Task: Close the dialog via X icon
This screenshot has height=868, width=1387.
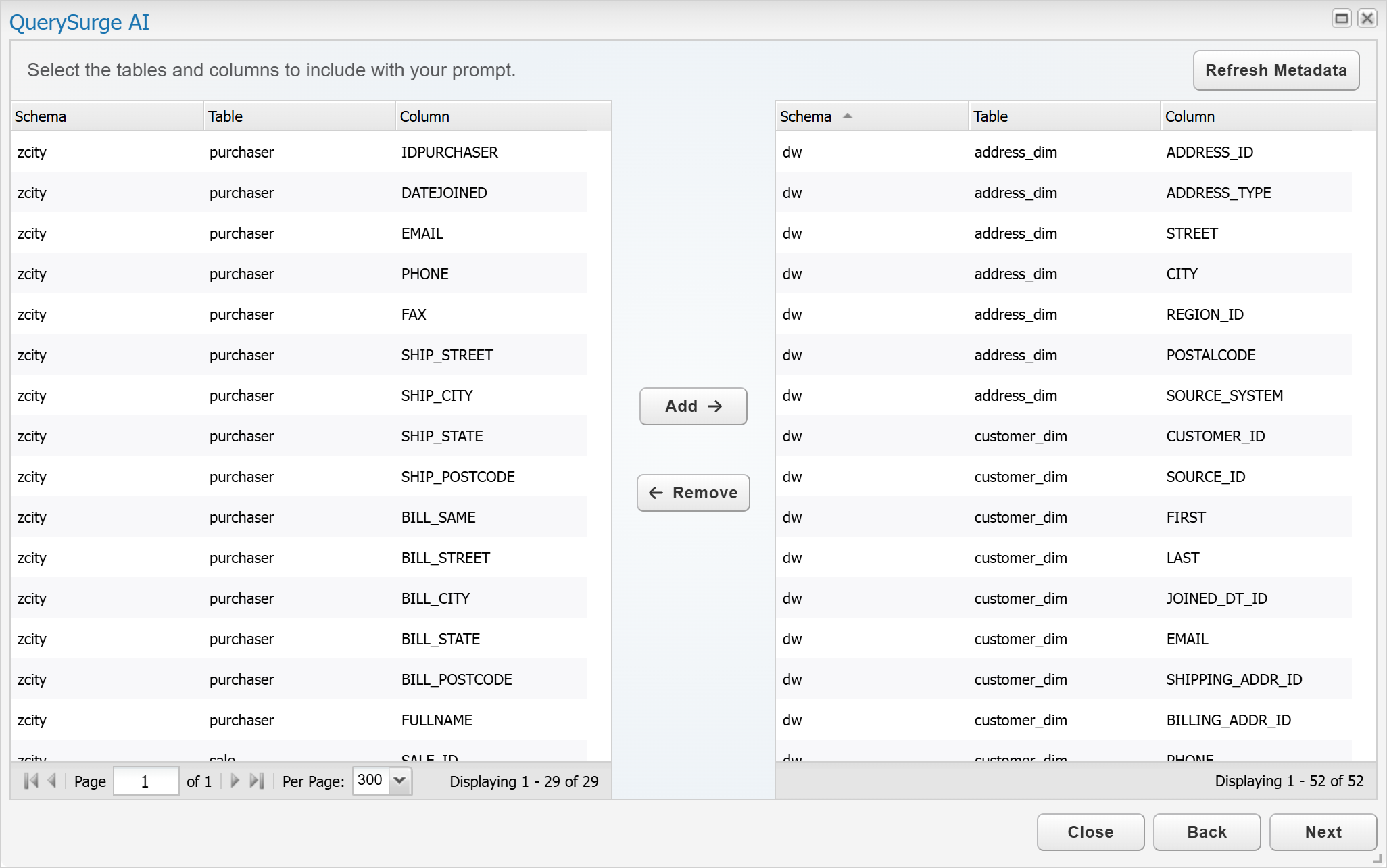Action: coord(1367,18)
